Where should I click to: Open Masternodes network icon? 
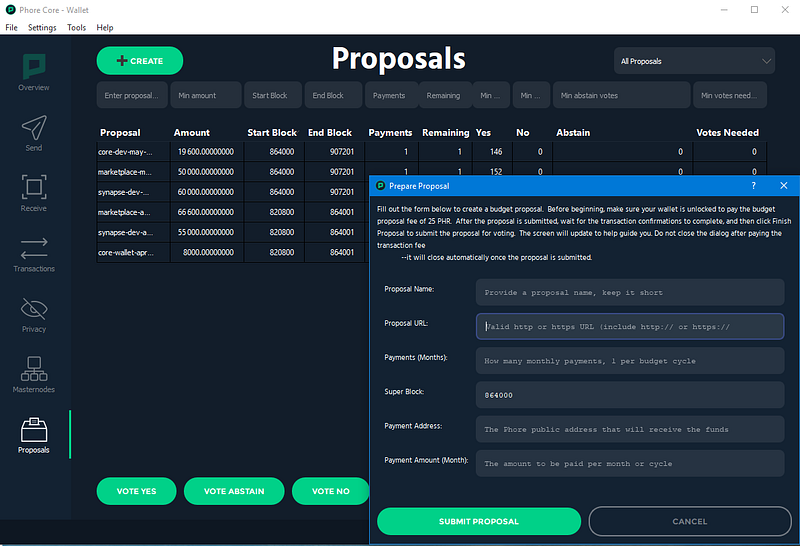[x=34, y=368]
